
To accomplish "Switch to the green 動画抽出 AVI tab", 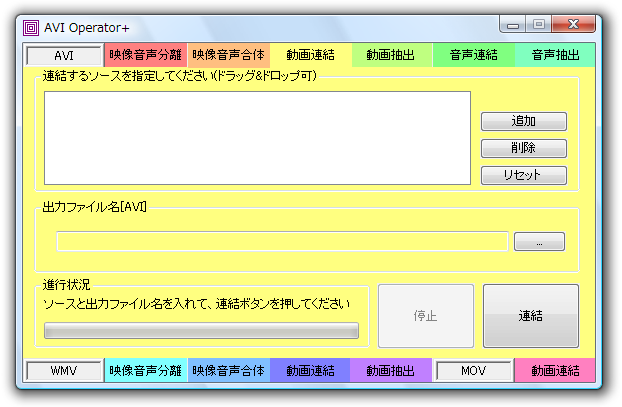I will pyautogui.click(x=391, y=55).
